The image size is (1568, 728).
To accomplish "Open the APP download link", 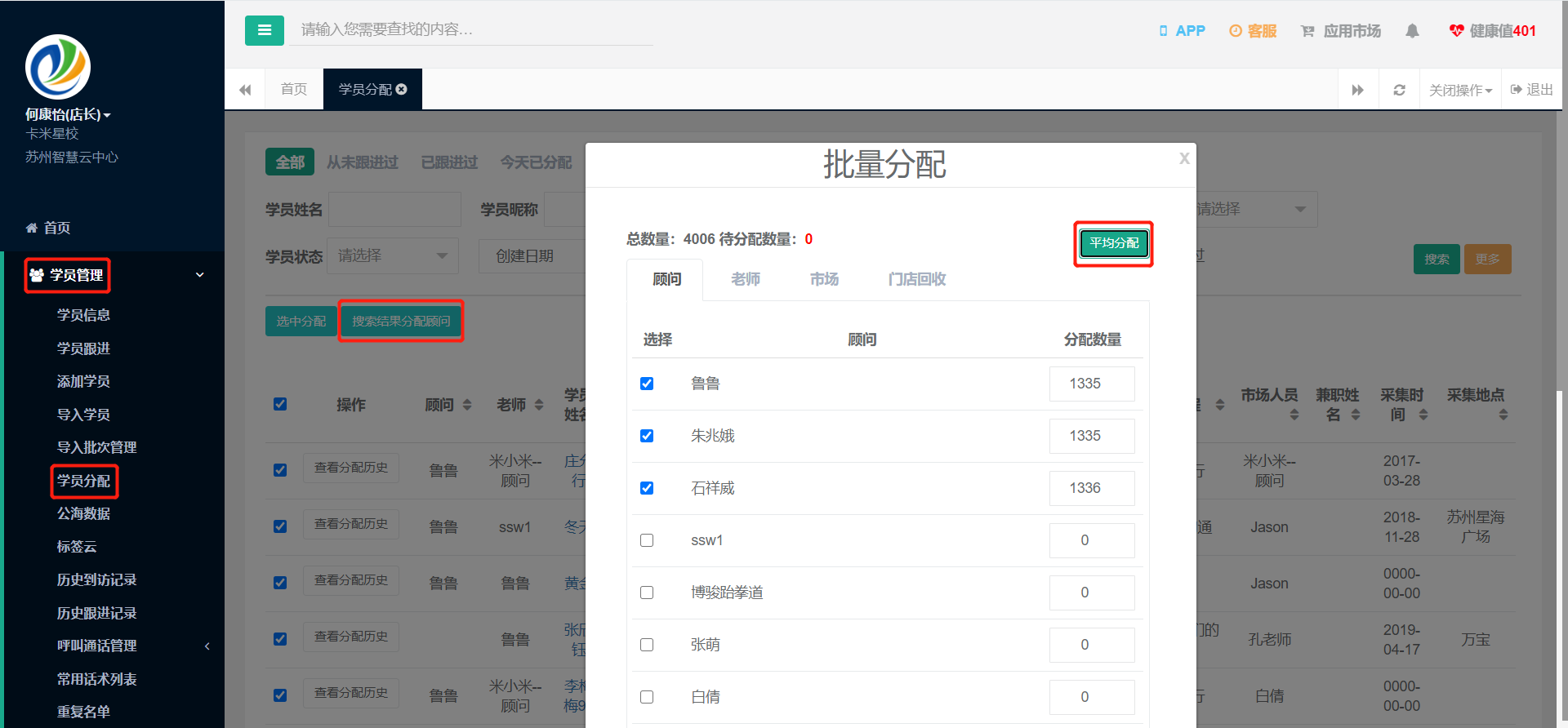I will [1182, 31].
